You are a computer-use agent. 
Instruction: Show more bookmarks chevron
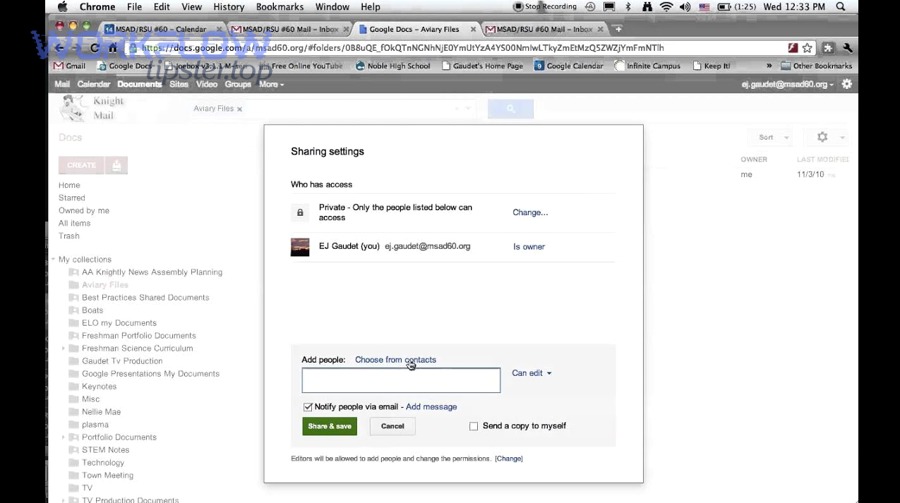[x=769, y=66]
